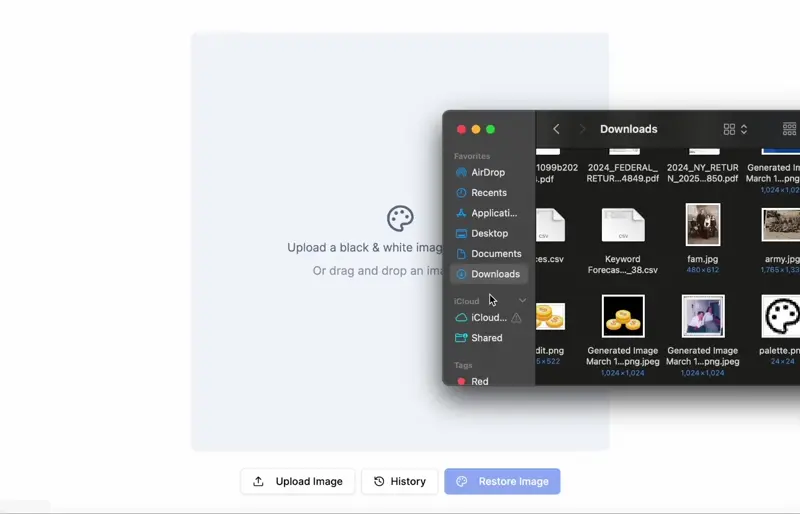Screen dimensions: 800x514
Task: Select the Red tag in sidebar
Action: click(479, 381)
